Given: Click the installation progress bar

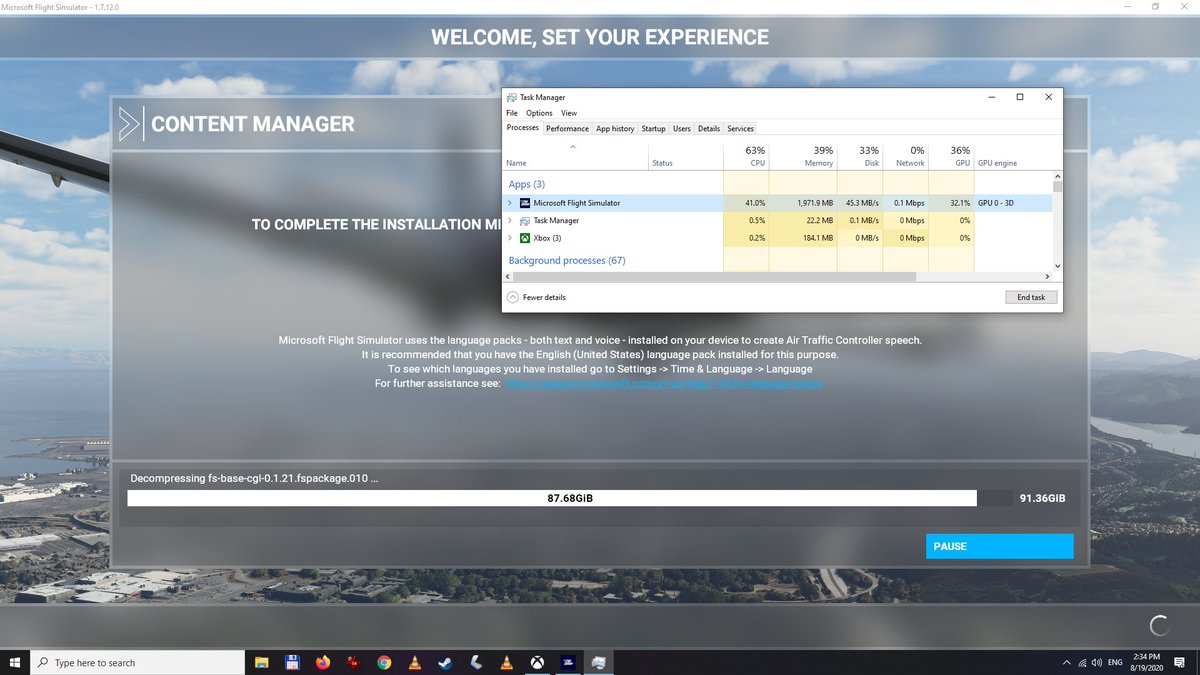Looking at the screenshot, I should [x=570, y=498].
